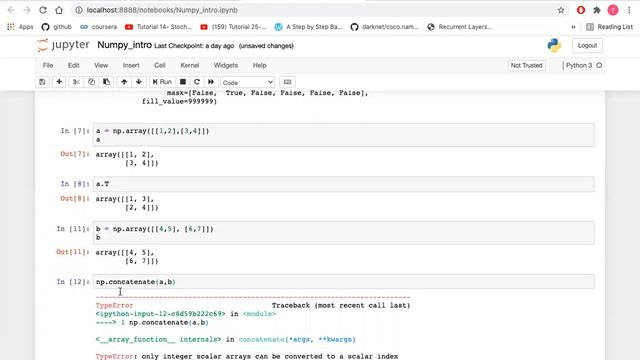Image resolution: width=640 pixels, height=360 pixels.
Task: Open the cell type Code dropdown
Action: [247, 82]
